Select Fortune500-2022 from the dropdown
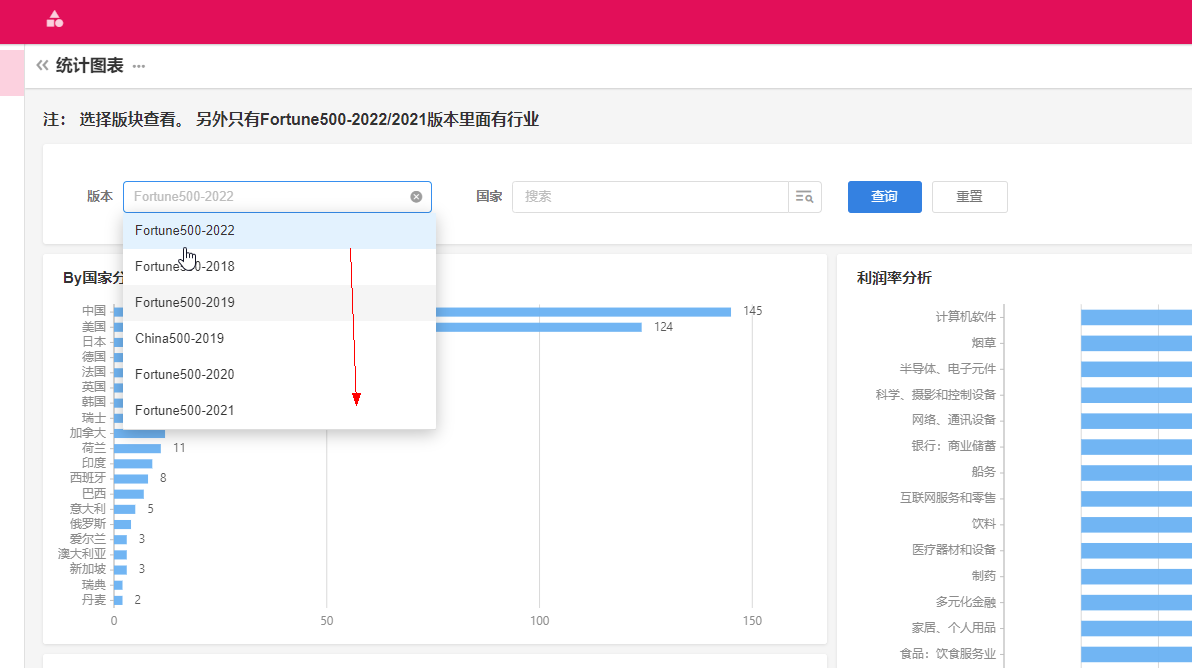This screenshot has width=1192, height=668. [x=185, y=231]
